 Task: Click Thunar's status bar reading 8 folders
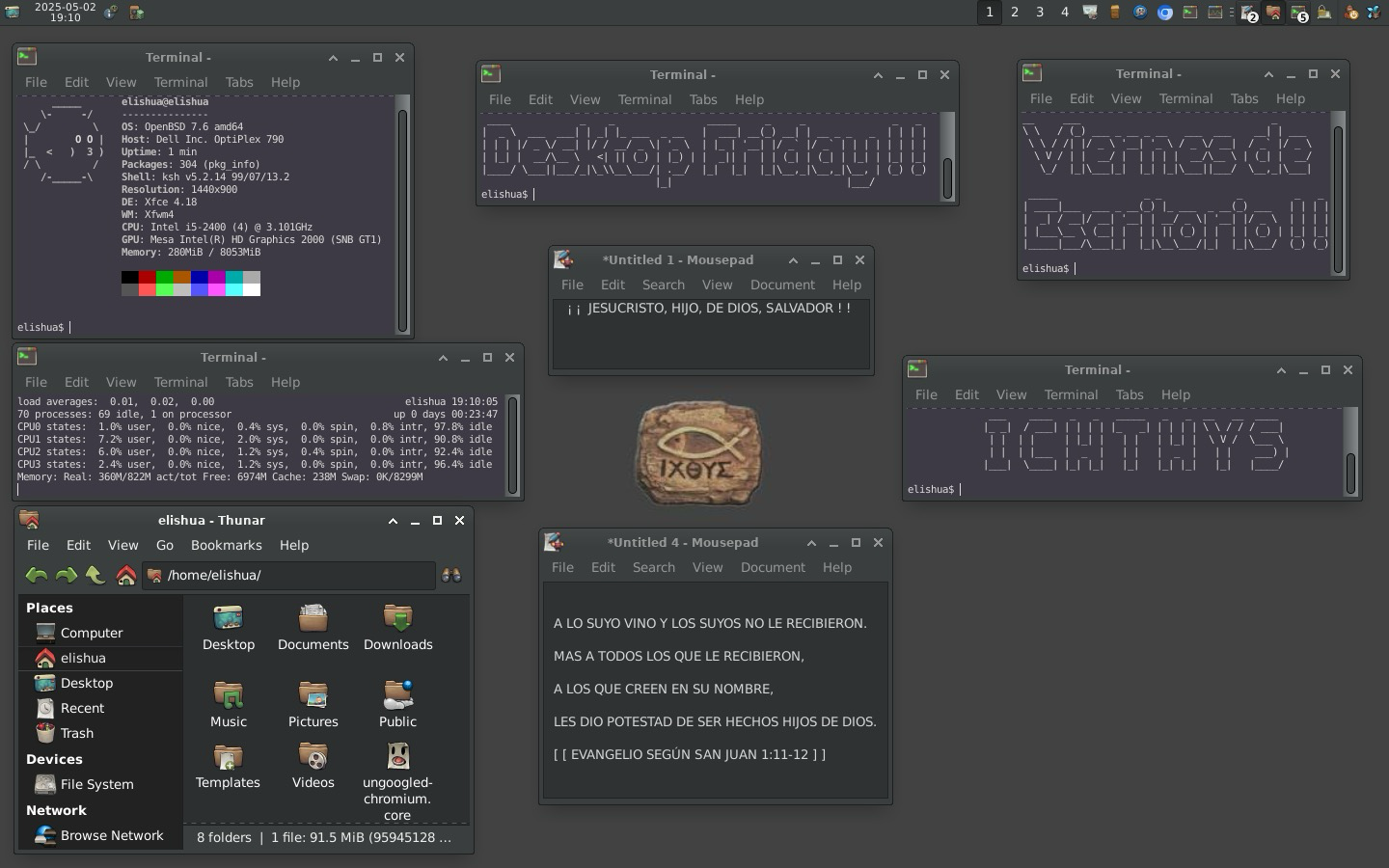[324, 837]
